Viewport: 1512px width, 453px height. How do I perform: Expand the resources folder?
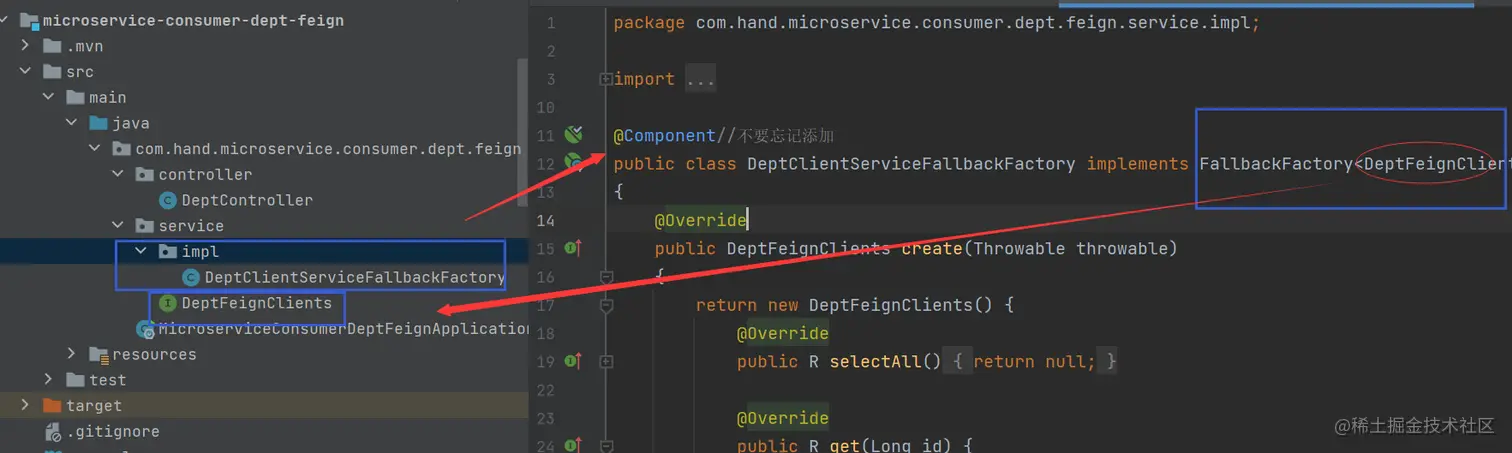click(x=72, y=354)
